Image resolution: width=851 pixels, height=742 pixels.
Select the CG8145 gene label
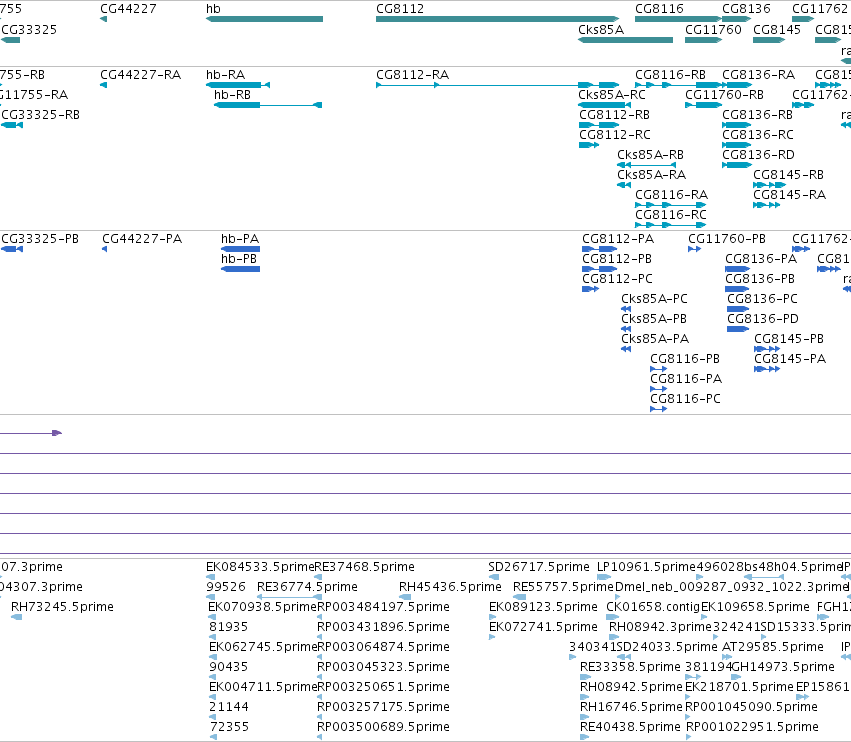pos(777,29)
